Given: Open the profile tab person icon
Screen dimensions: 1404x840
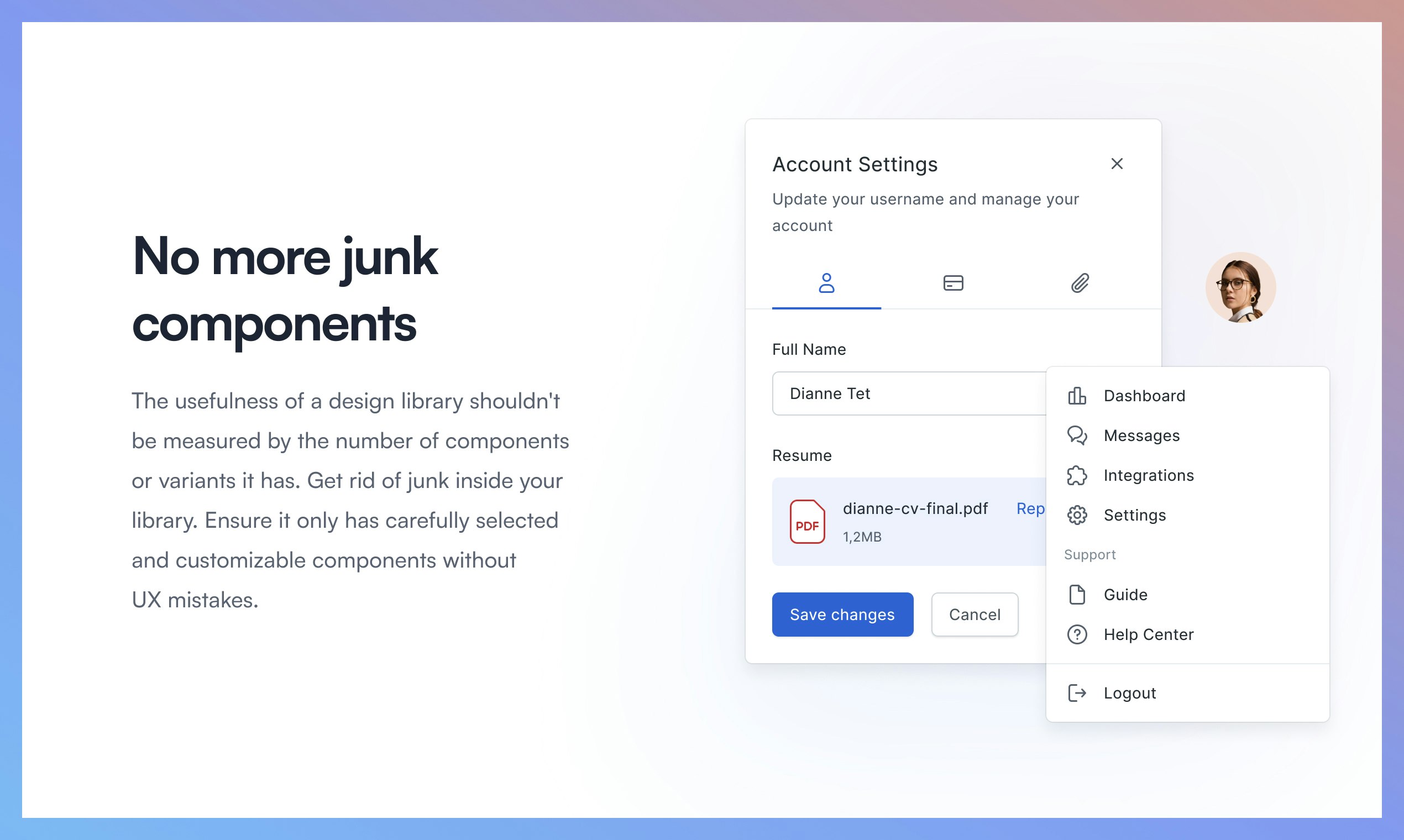Looking at the screenshot, I should click(x=826, y=283).
